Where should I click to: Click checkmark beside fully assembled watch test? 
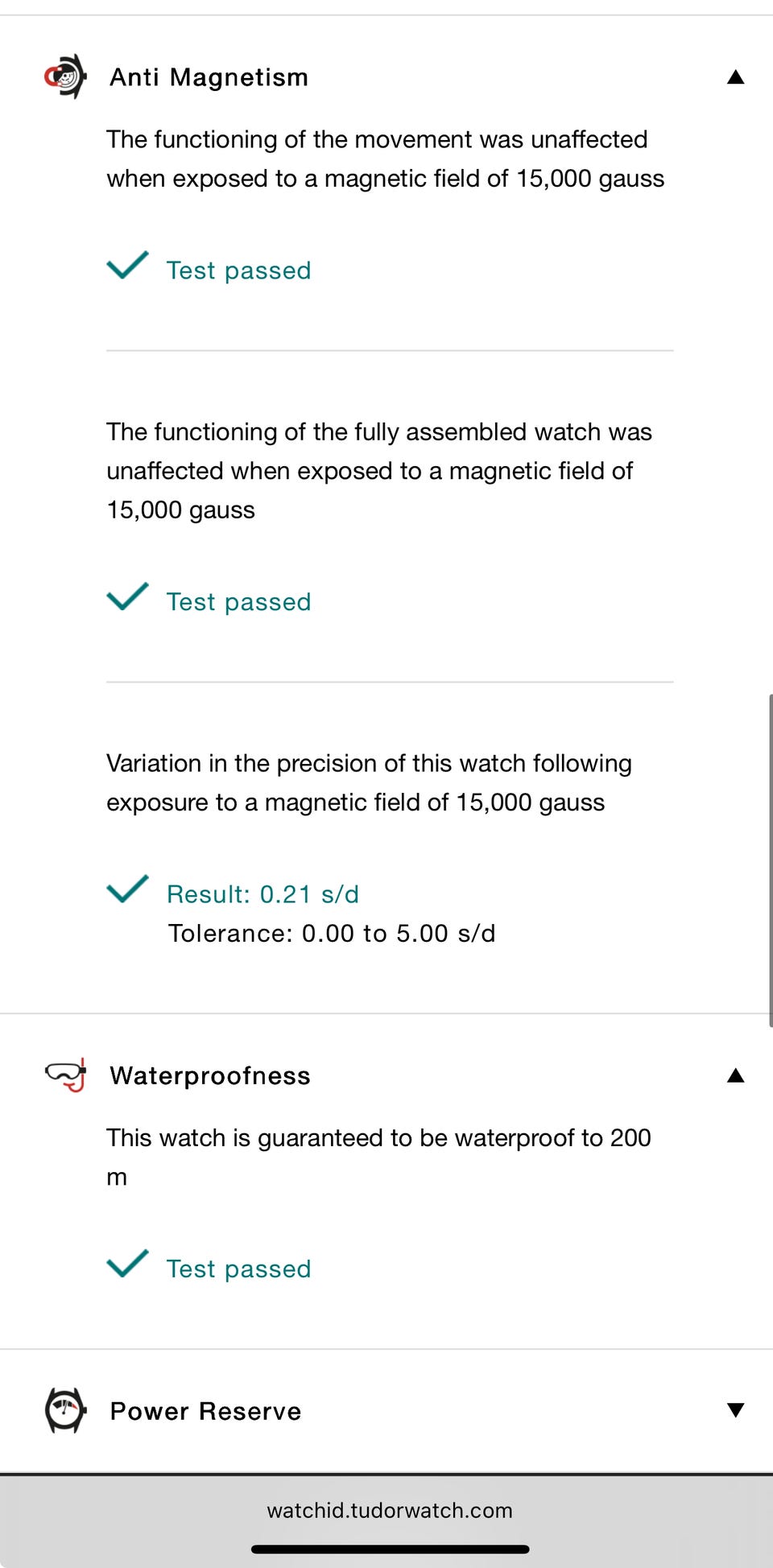[127, 597]
